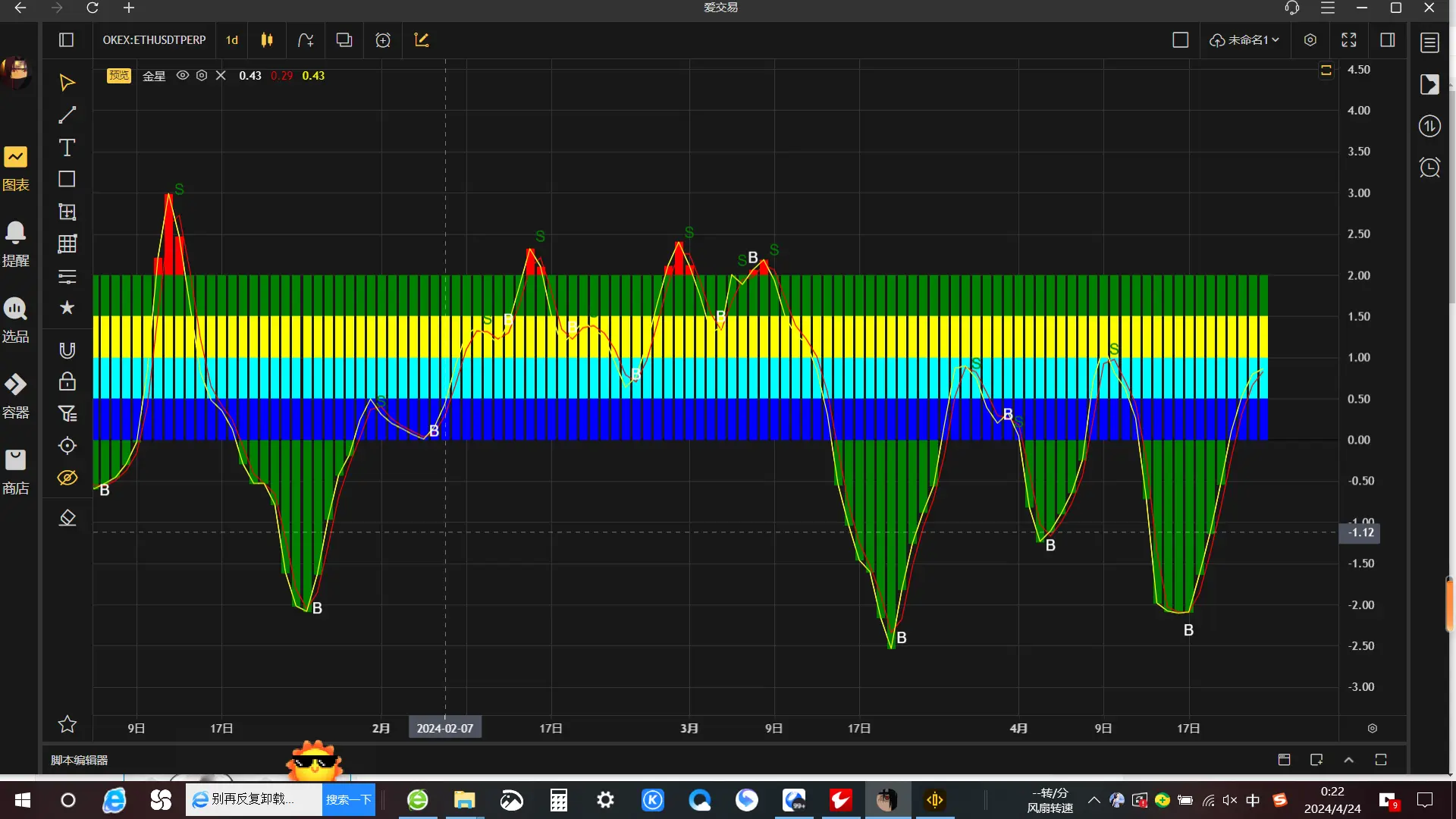
Task: Select the trend line drawing tool
Action: [x=67, y=115]
